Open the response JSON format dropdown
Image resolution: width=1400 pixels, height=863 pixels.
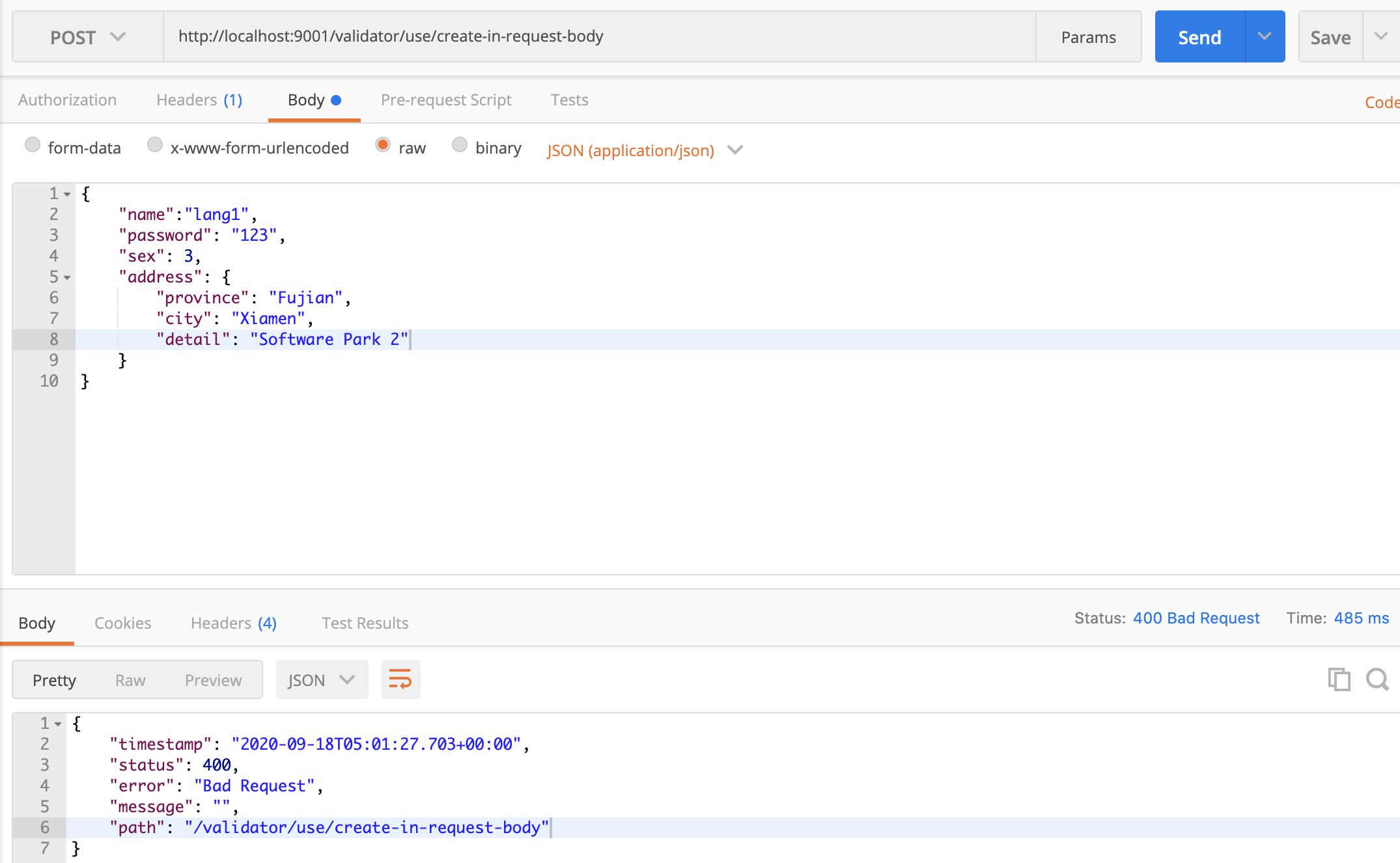click(322, 679)
